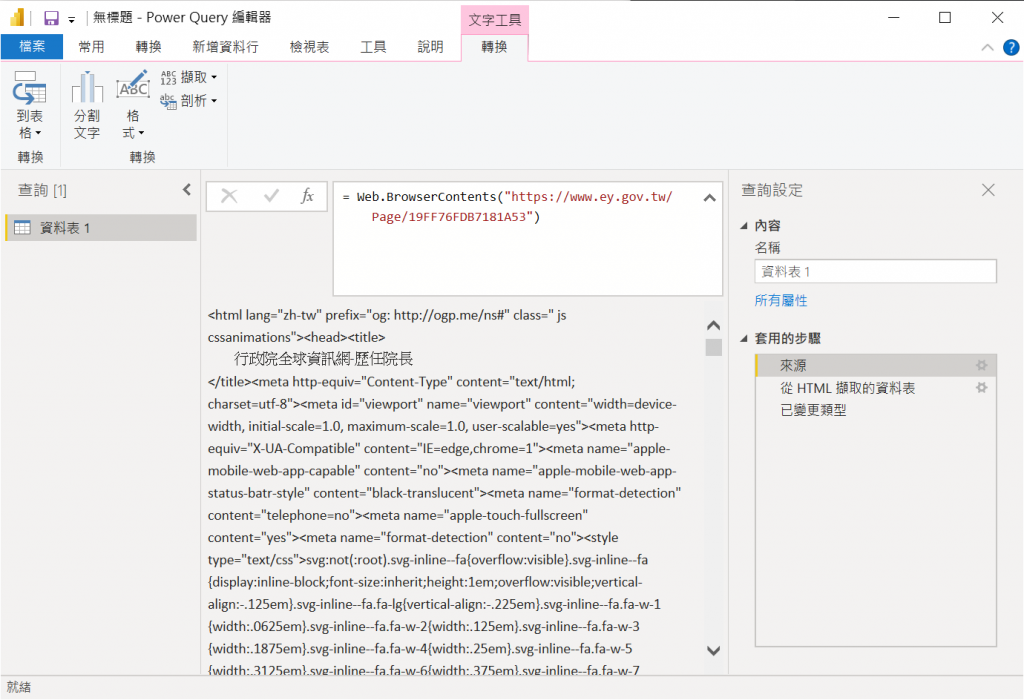Open the quick access toolbar dropdown arrow
This screenshot has height=700, width=1024.
point(71,20)
